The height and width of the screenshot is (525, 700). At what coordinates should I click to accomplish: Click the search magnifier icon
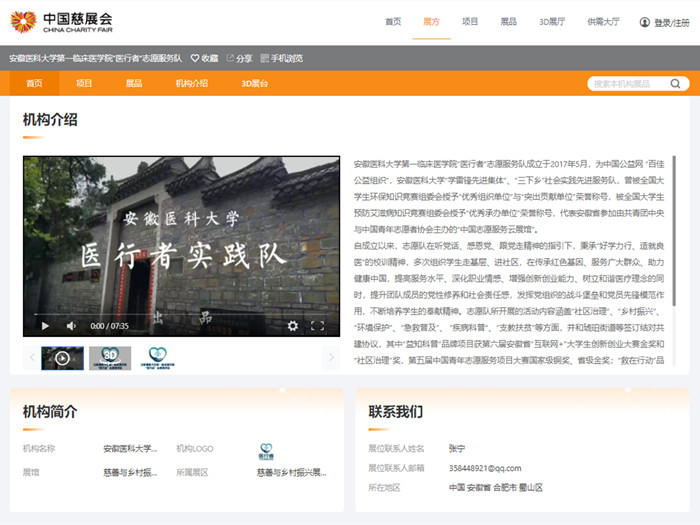(677, 84)
